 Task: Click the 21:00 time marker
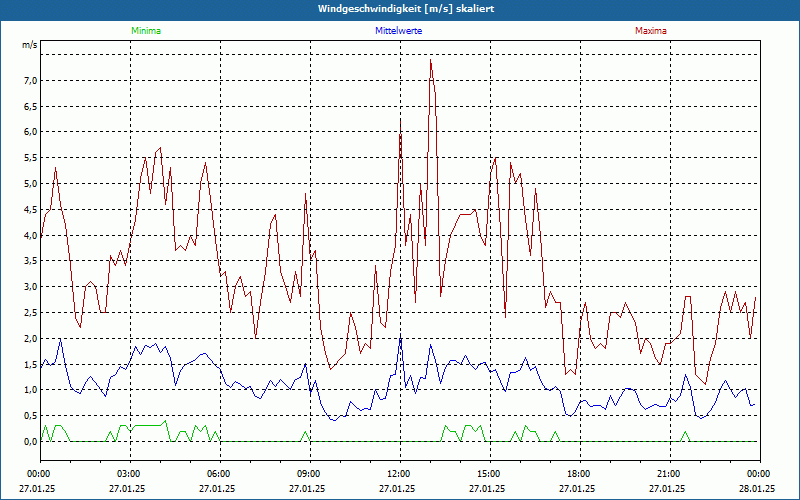pos(669,473)
